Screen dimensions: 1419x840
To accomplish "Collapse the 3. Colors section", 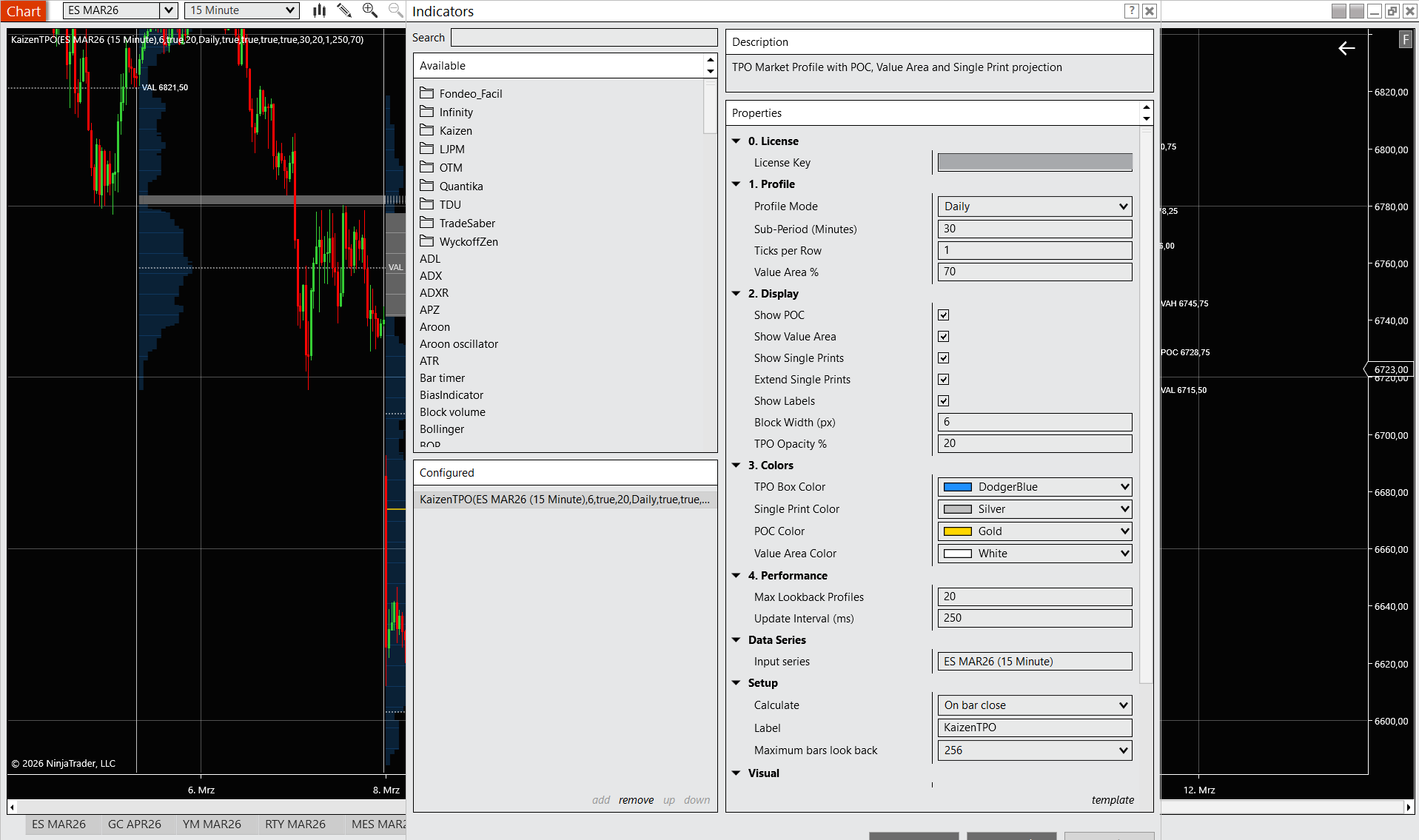I will pos(737,466).
